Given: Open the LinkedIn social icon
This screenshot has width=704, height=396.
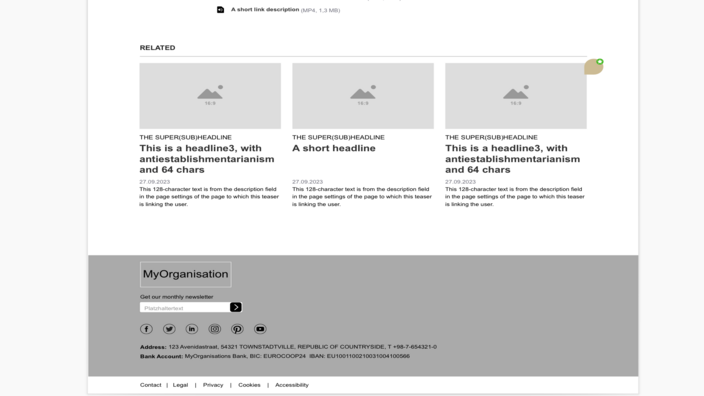Looking at the screenshot, I should pyautogui.click(x=192, y=329).
